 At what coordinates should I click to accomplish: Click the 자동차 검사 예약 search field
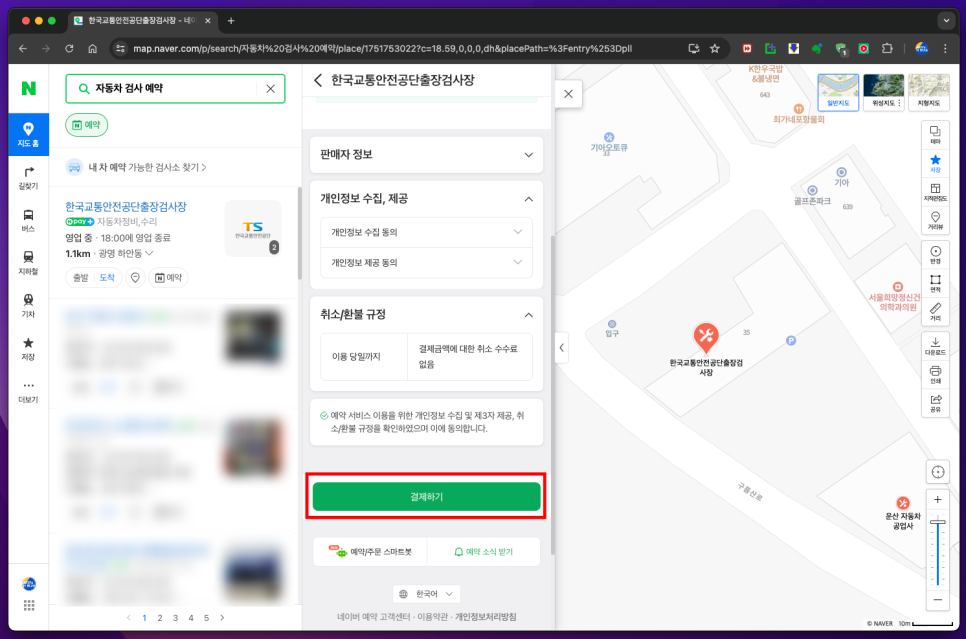[x=175, y=89]
